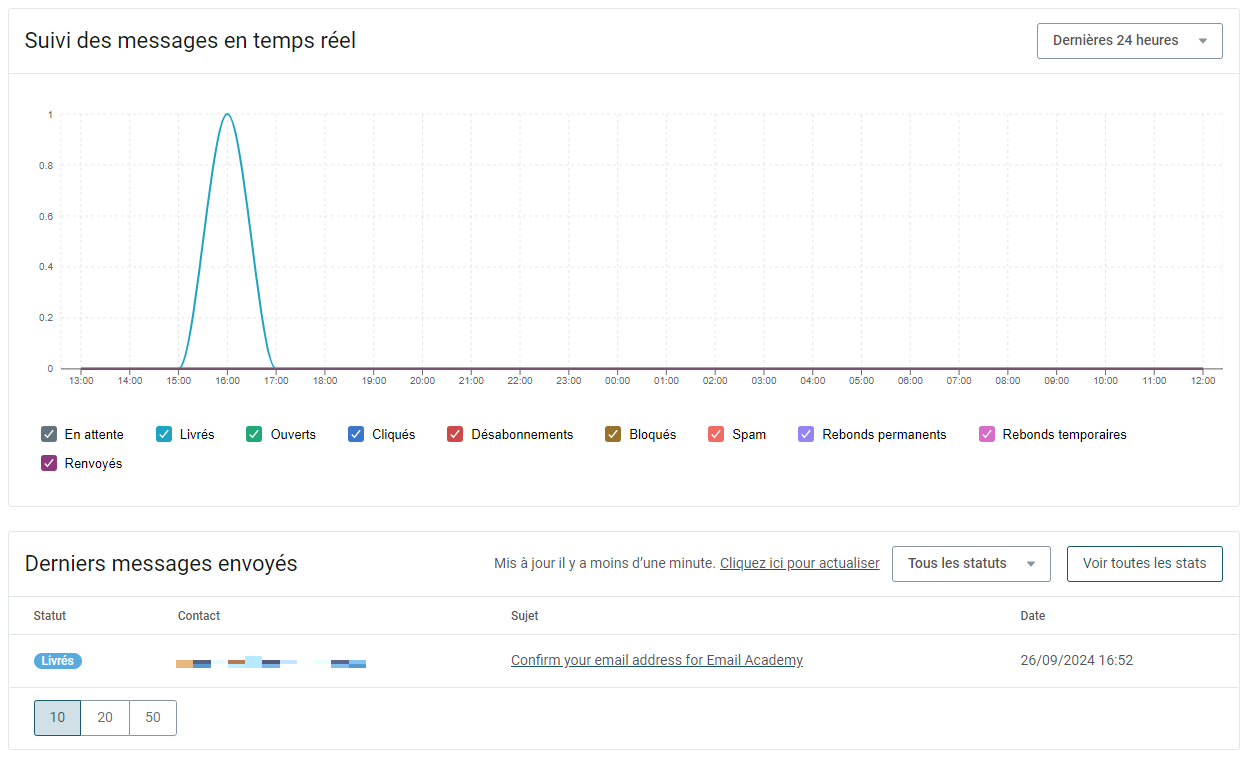Click the Derniers messages envoyés heading

tap(161, 563)
